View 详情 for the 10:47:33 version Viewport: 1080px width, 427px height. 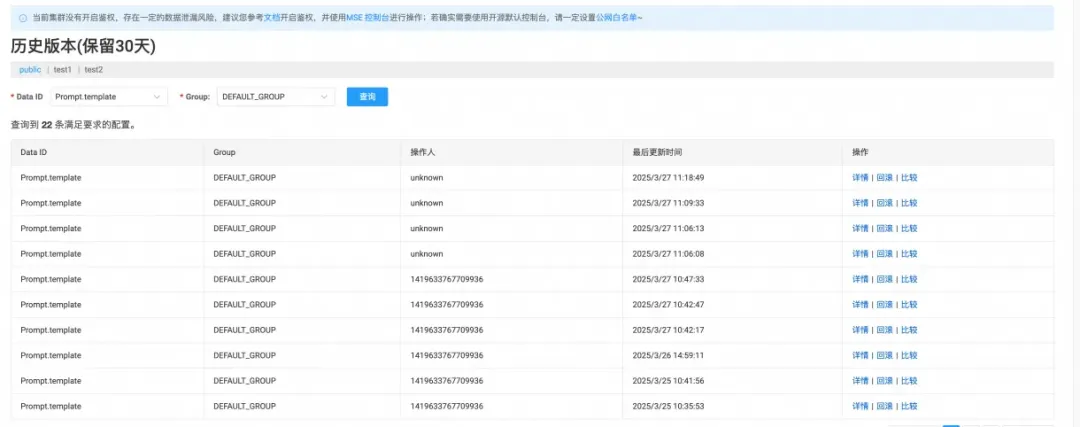click(x=860, y=279)
